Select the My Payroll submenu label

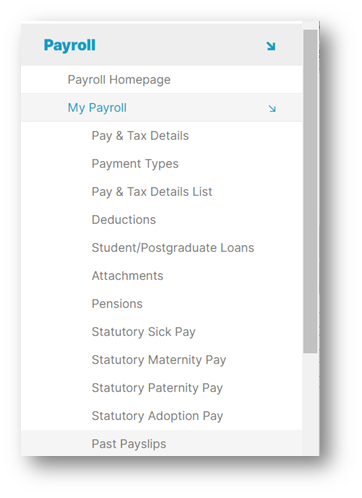tap(97, 108)
